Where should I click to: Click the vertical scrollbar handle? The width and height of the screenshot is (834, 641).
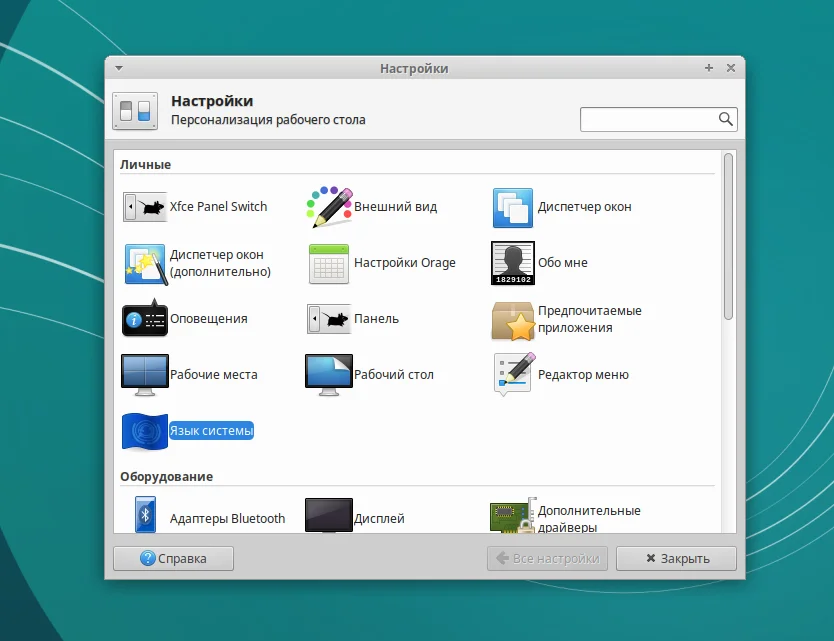729,236
